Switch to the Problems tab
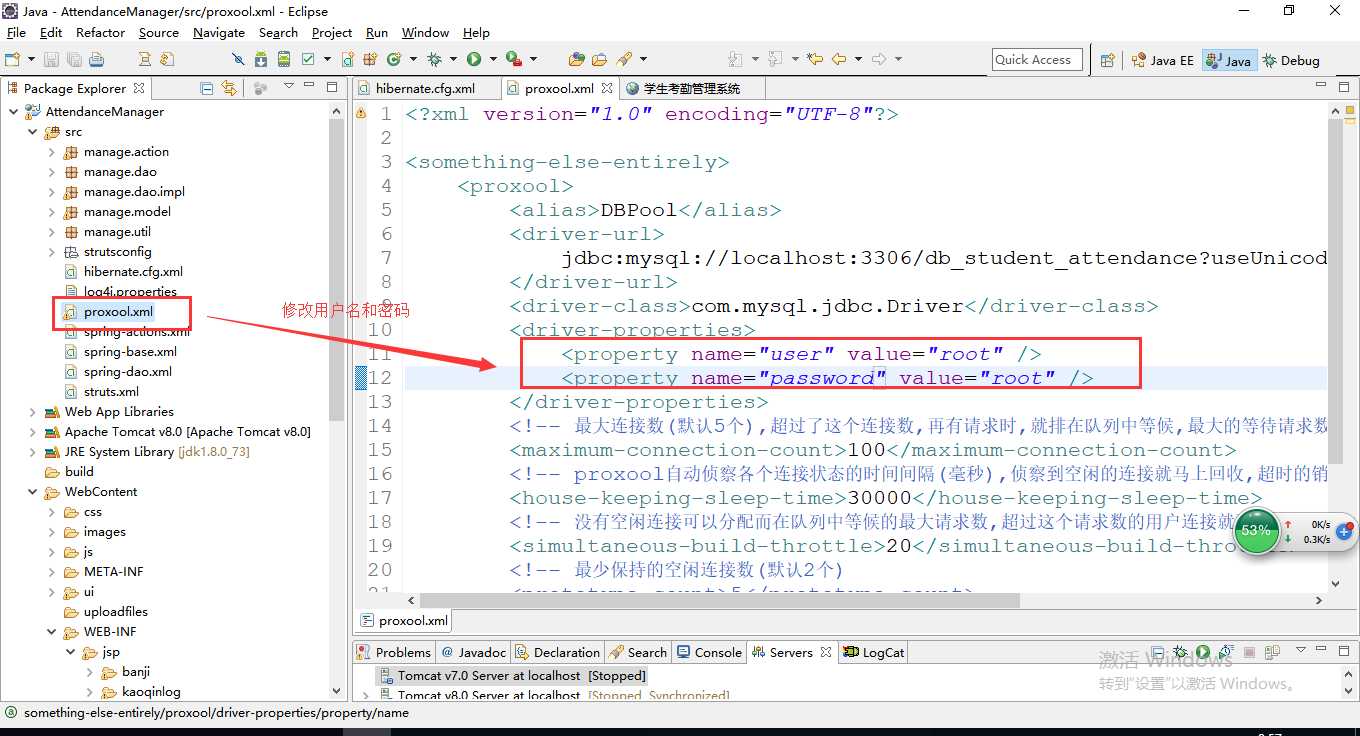Screen dimensions: 1360x736 [394, 652]
